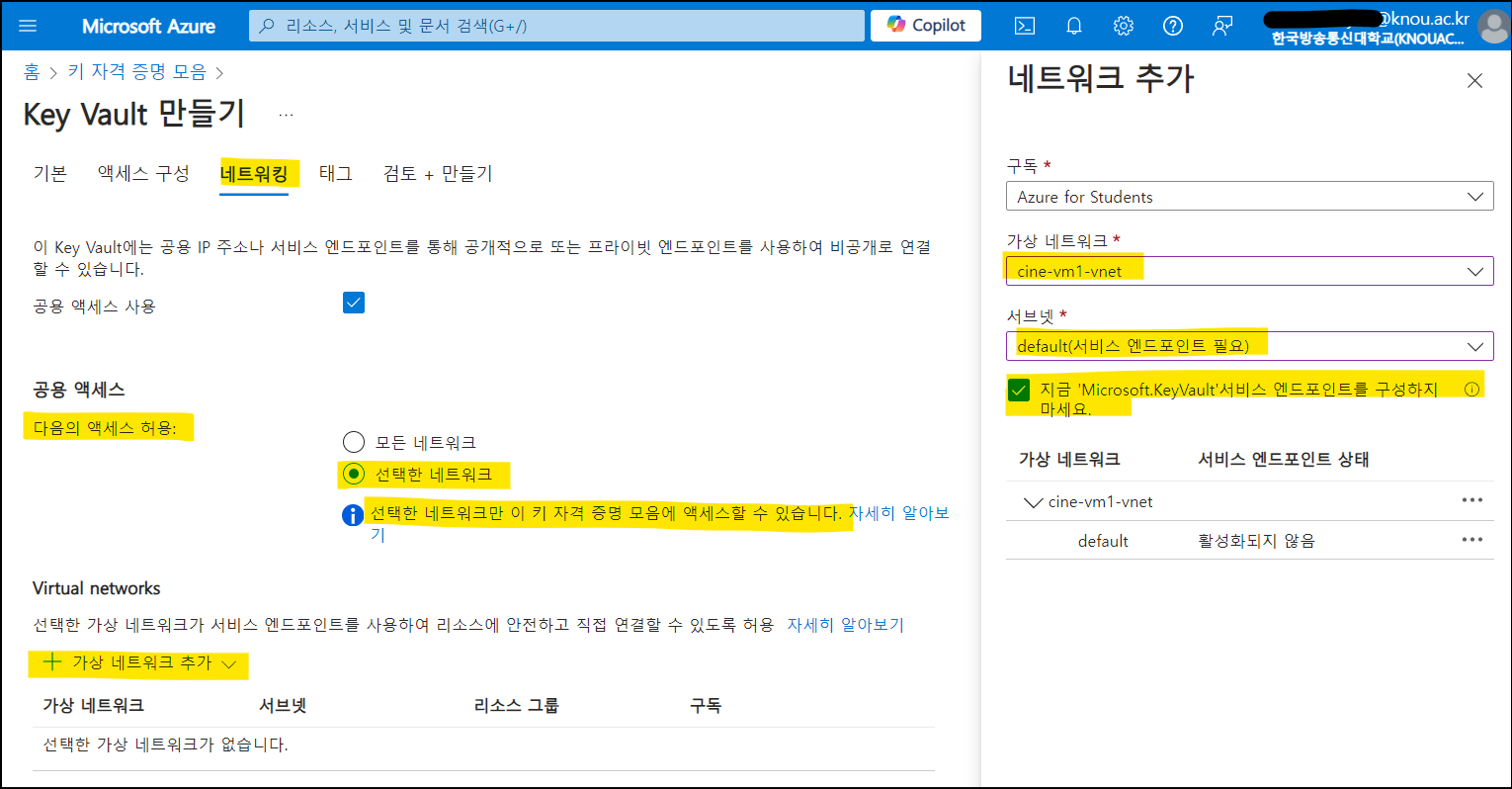This screenshot has height=789, width=1512.
Task: Focus the resource search box
Action: 556,26
